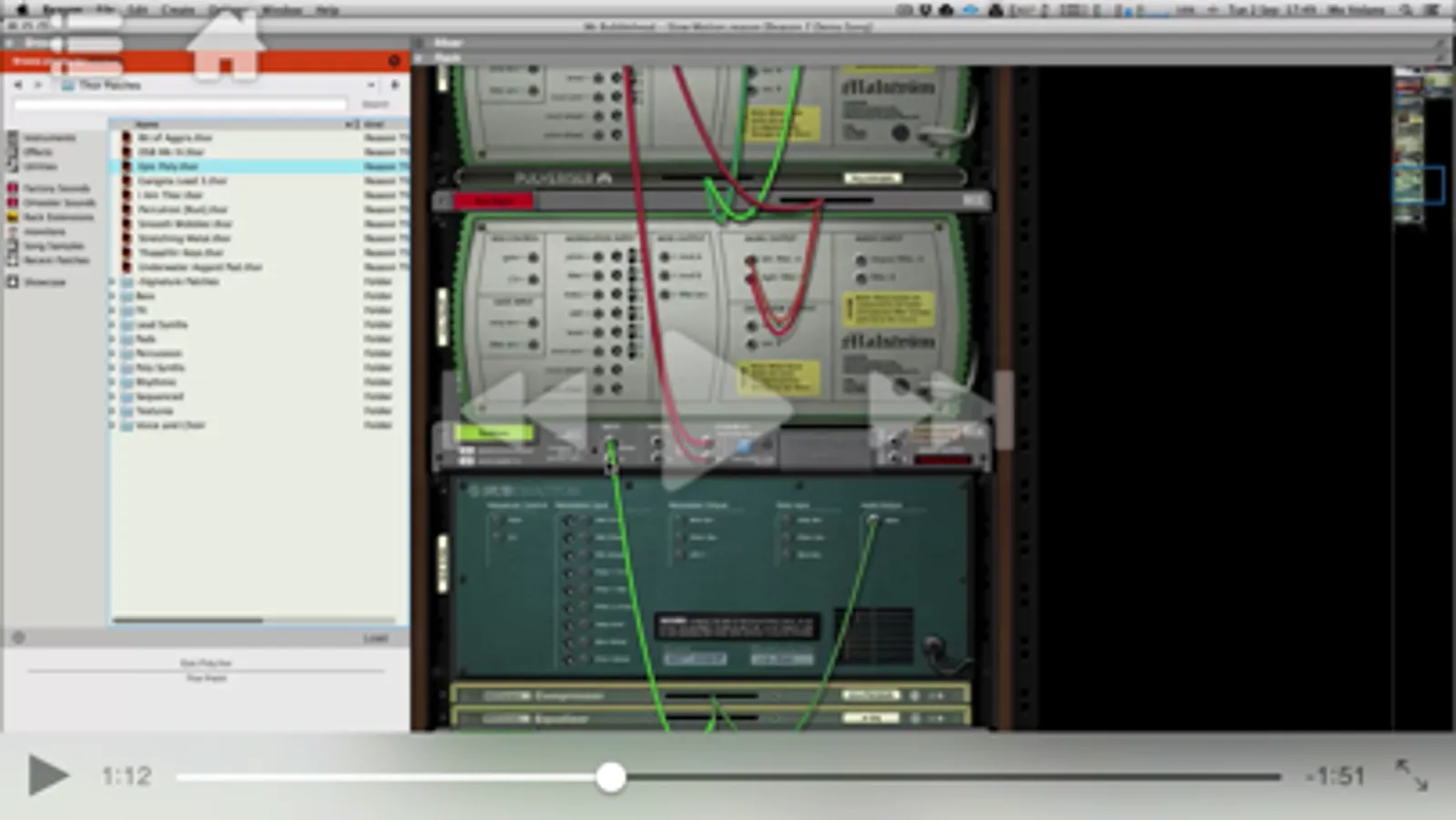
Task: Open Rack Extensions in the sidebar
Action: tap(58, 217)
